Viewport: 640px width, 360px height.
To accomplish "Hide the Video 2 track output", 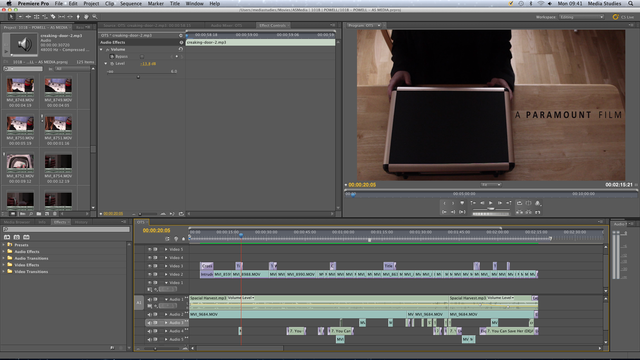I will (149, 274).
